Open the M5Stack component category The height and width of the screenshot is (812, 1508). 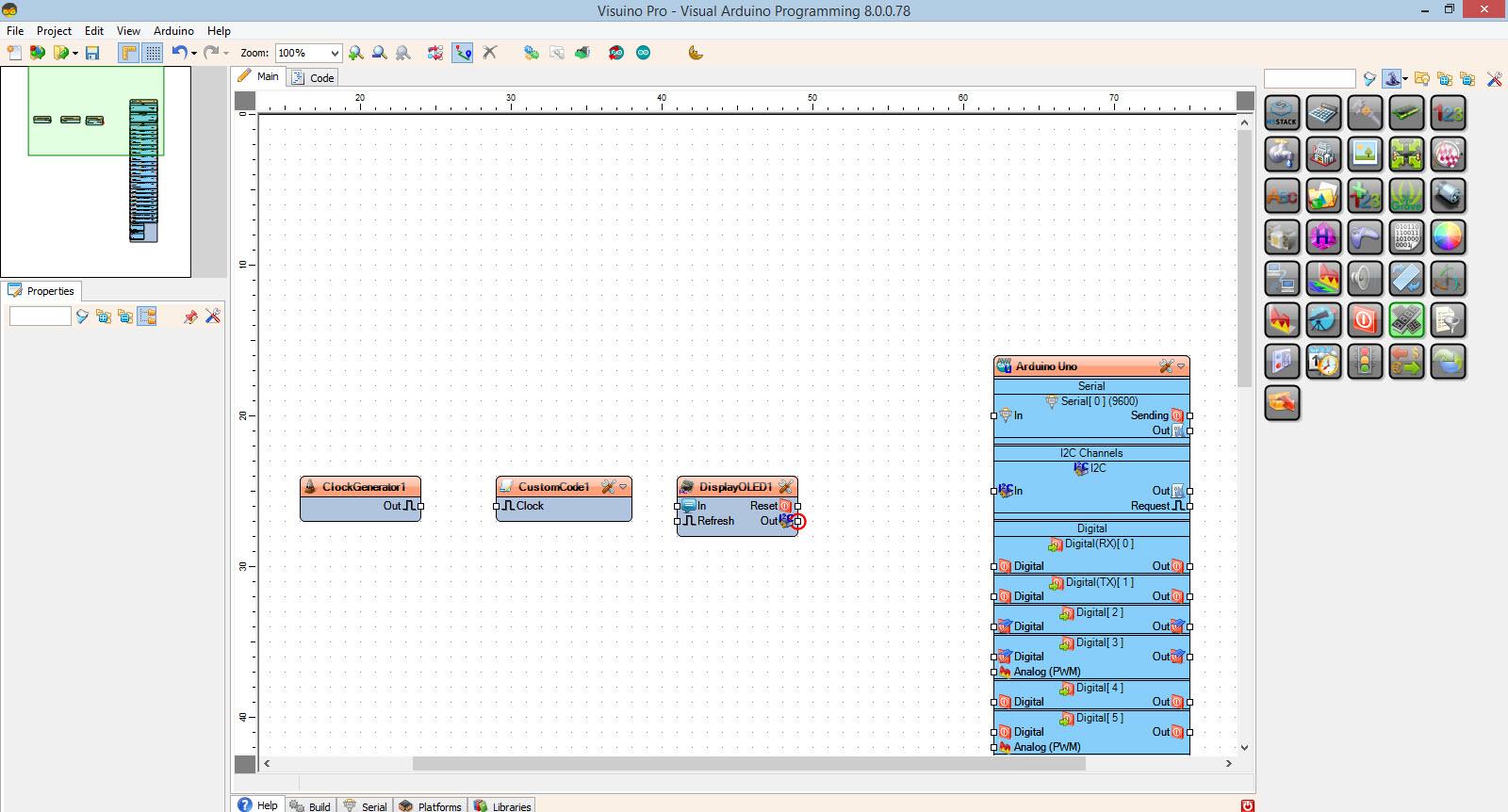tap(1282, 113)
